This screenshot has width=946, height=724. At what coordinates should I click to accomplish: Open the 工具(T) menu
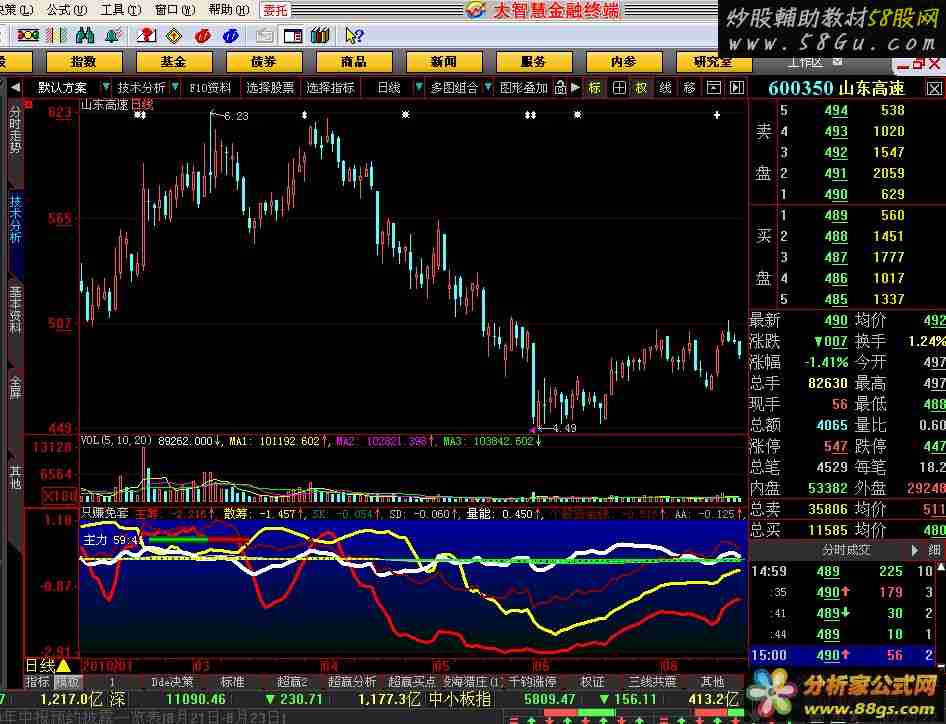119,10
